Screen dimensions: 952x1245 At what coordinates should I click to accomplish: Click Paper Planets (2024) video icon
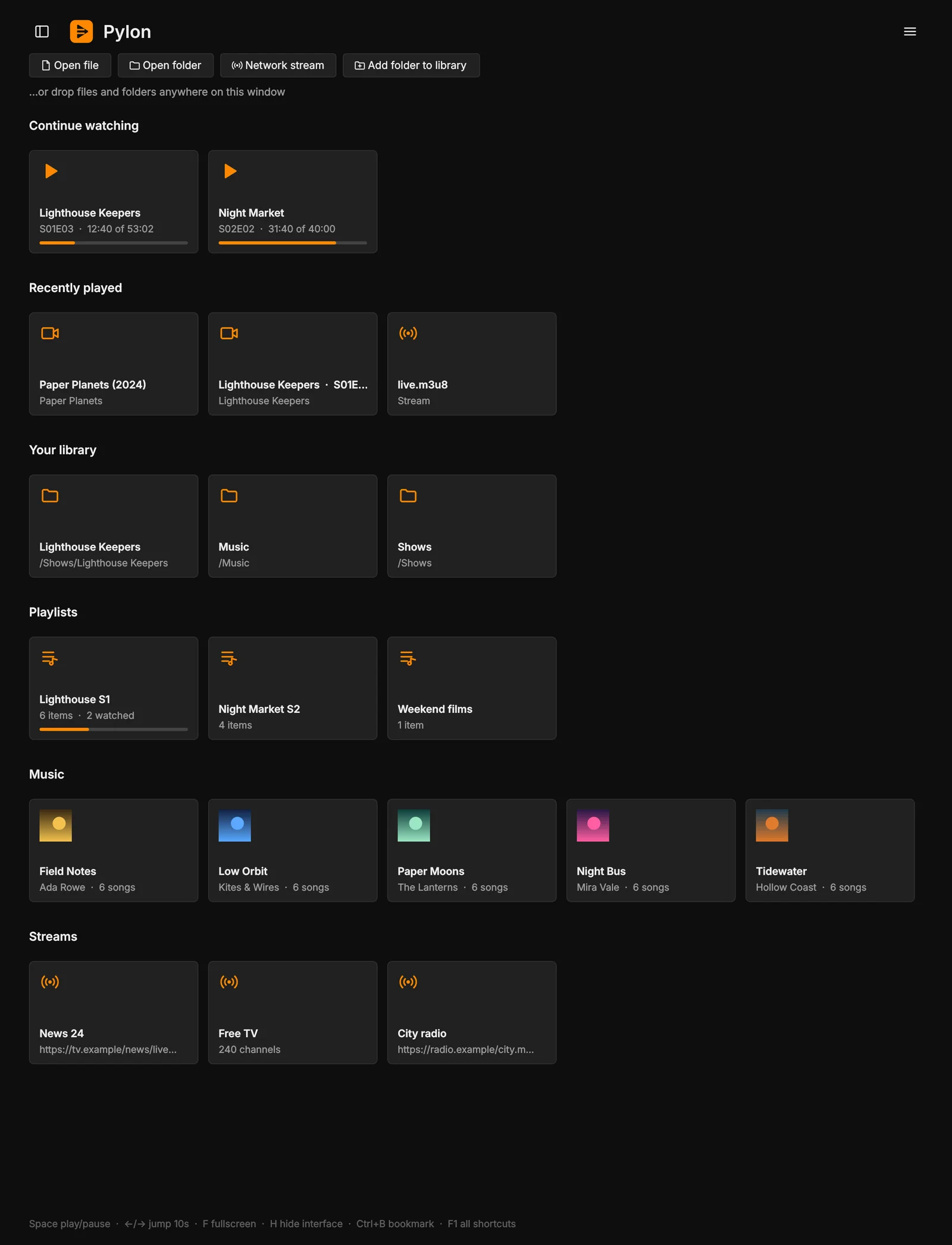coord(50,333)
